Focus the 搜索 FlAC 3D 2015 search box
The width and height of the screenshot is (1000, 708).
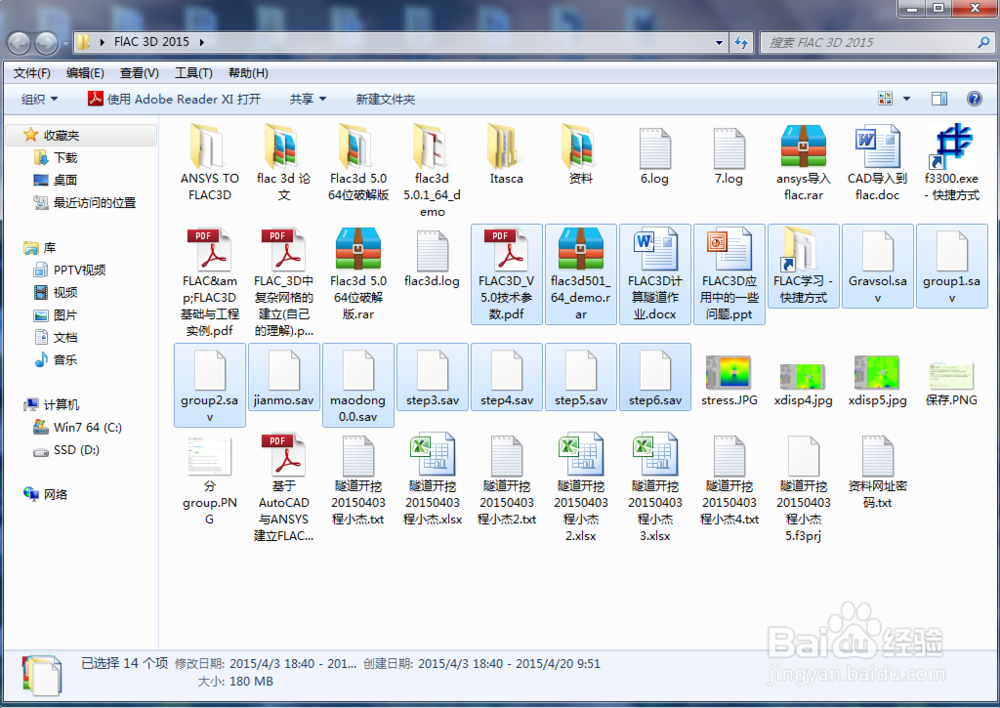[x=876, y=43]
